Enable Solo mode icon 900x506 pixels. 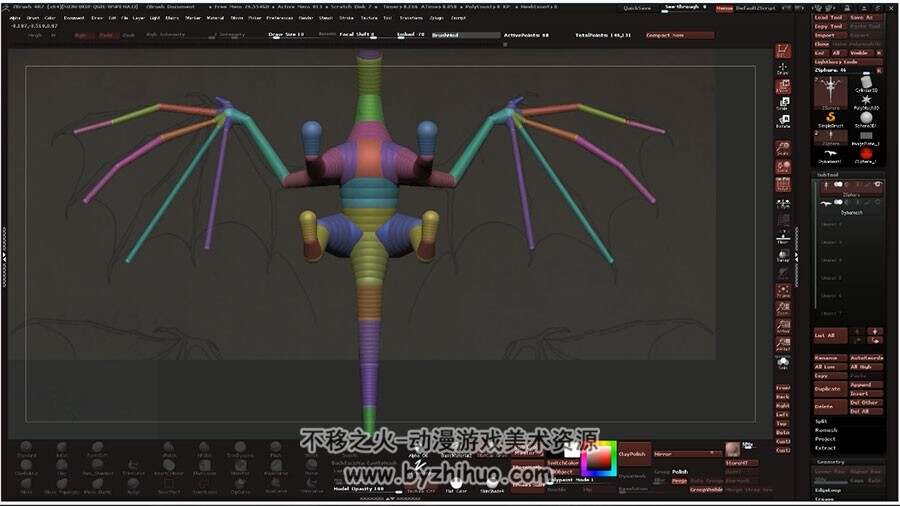point(783,363)
